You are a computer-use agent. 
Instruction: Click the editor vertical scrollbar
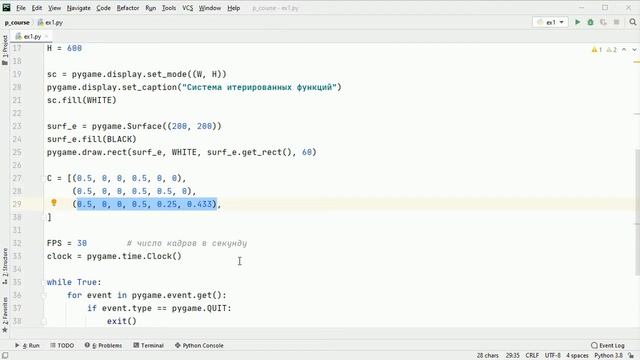pos(637,212)
